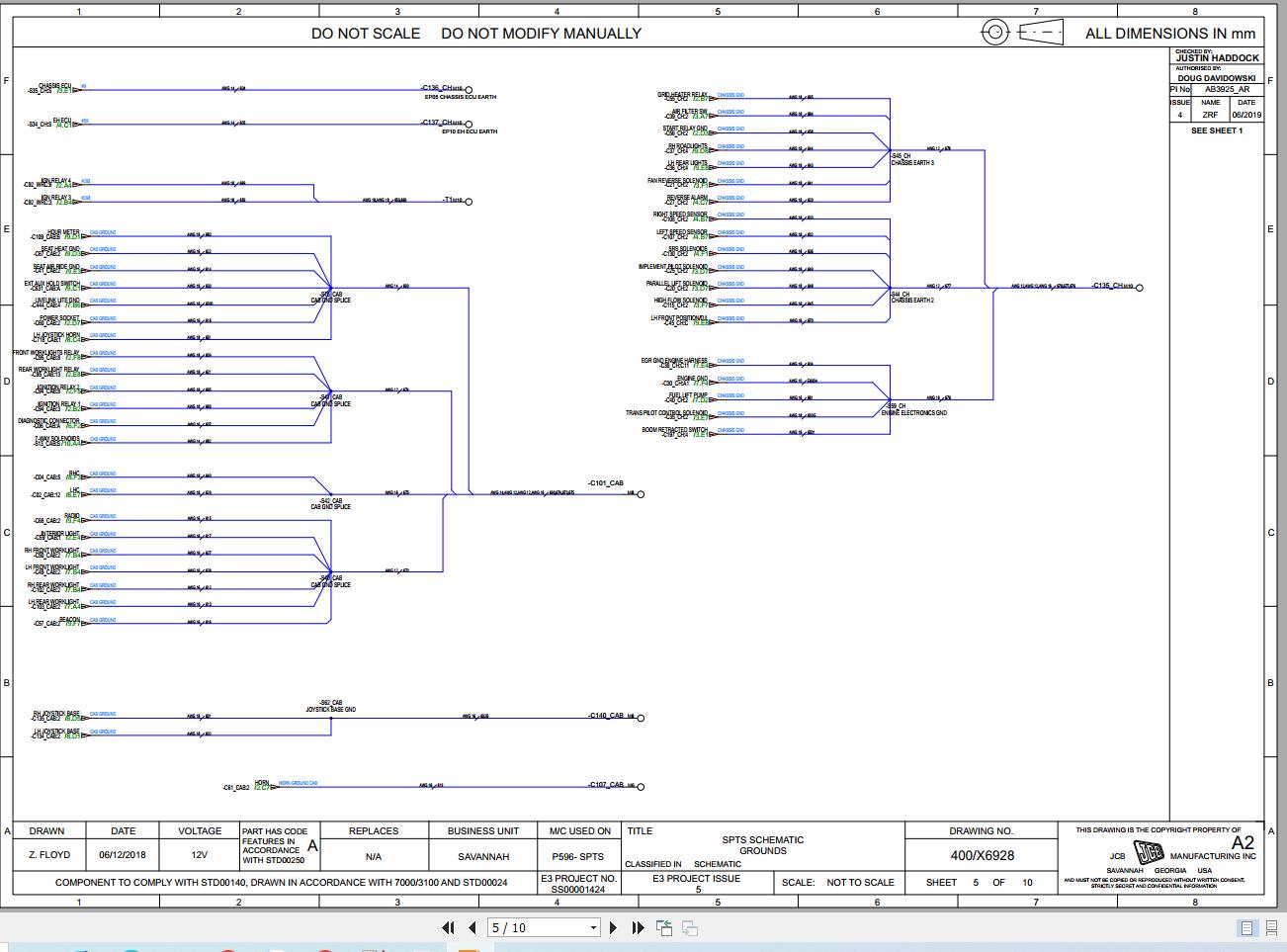Select the JOYSTICK BASE GND splice label
1287x952 pixels.
(x=330, y=710)
